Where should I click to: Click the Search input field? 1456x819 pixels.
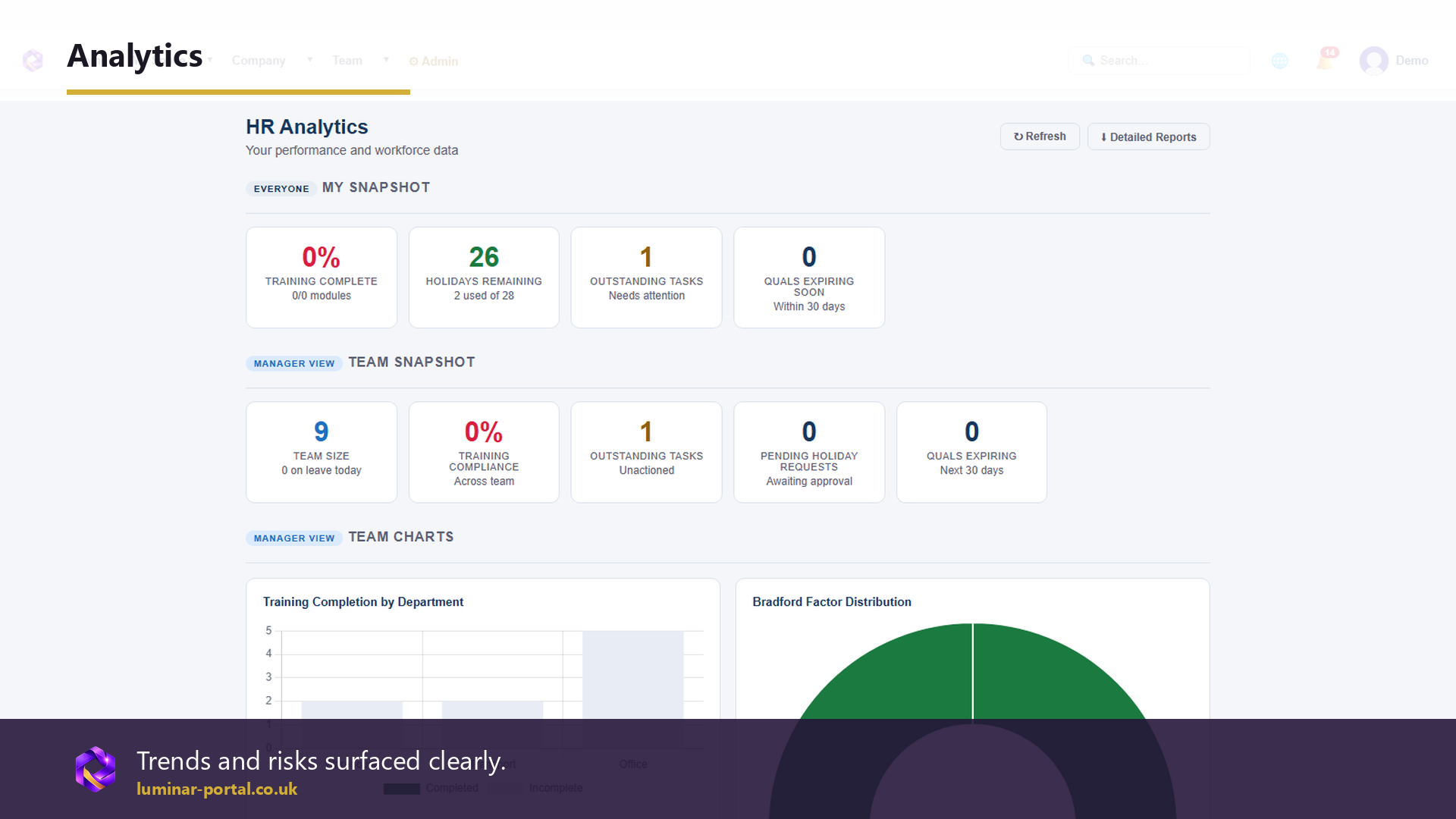[1159, 61]
